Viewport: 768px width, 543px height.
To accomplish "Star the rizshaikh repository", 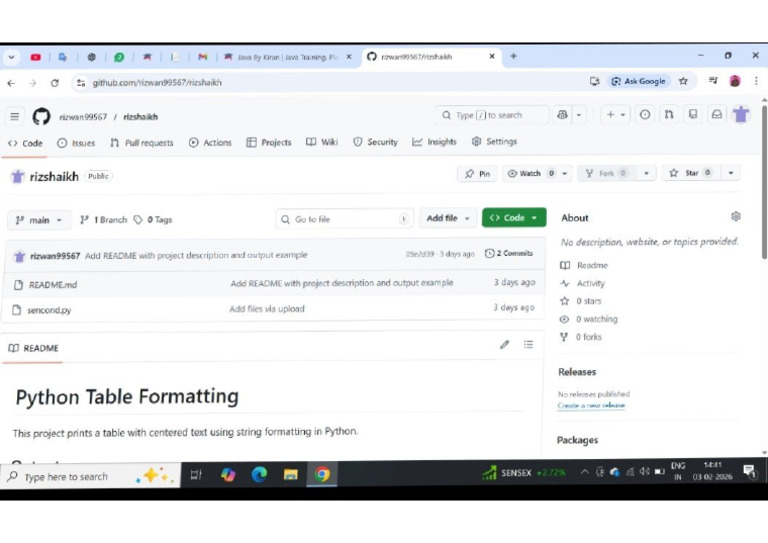I will point(692,173).
